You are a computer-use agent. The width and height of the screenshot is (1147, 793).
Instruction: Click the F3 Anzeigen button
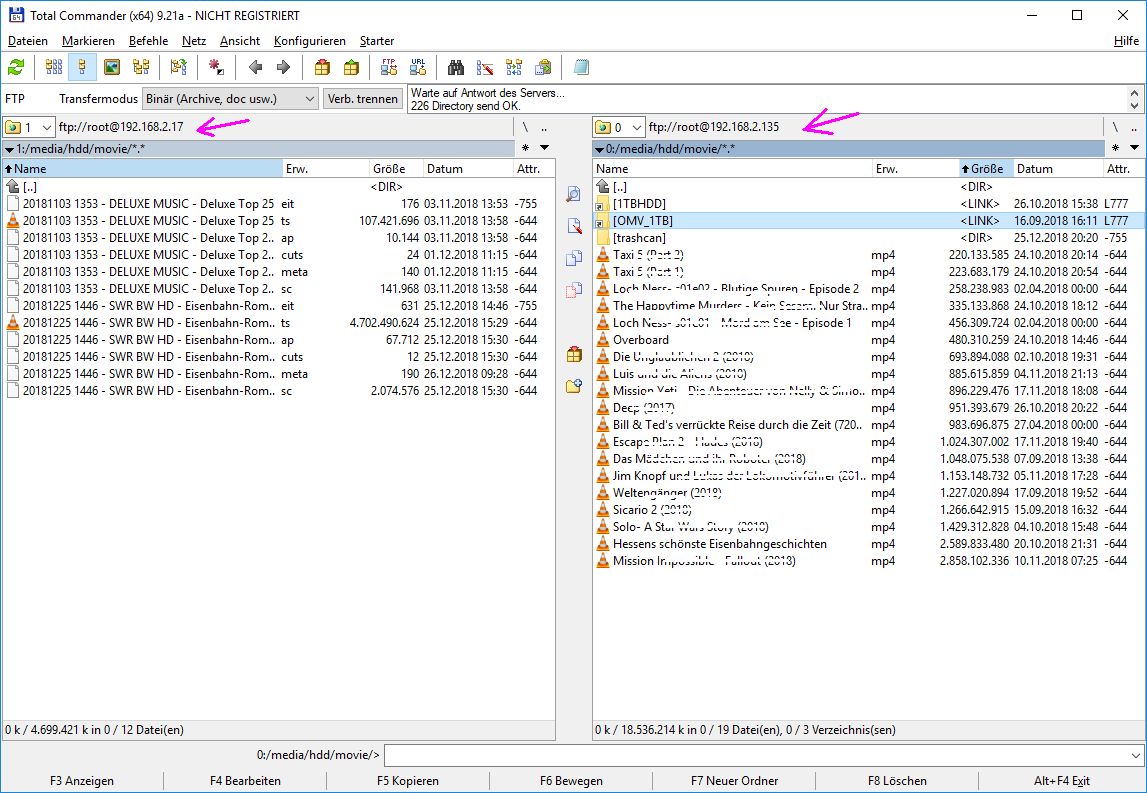pyautogui.click(x=82, y=781)
